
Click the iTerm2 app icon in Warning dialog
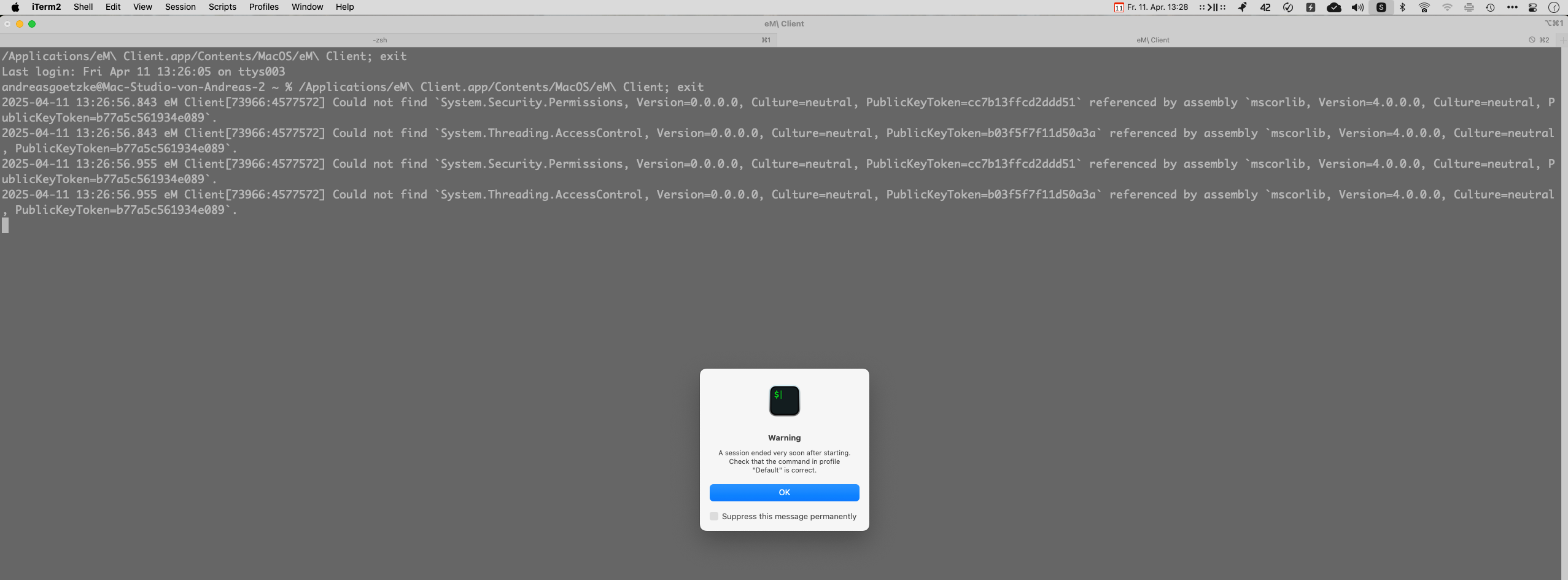(x=784, y=401)
